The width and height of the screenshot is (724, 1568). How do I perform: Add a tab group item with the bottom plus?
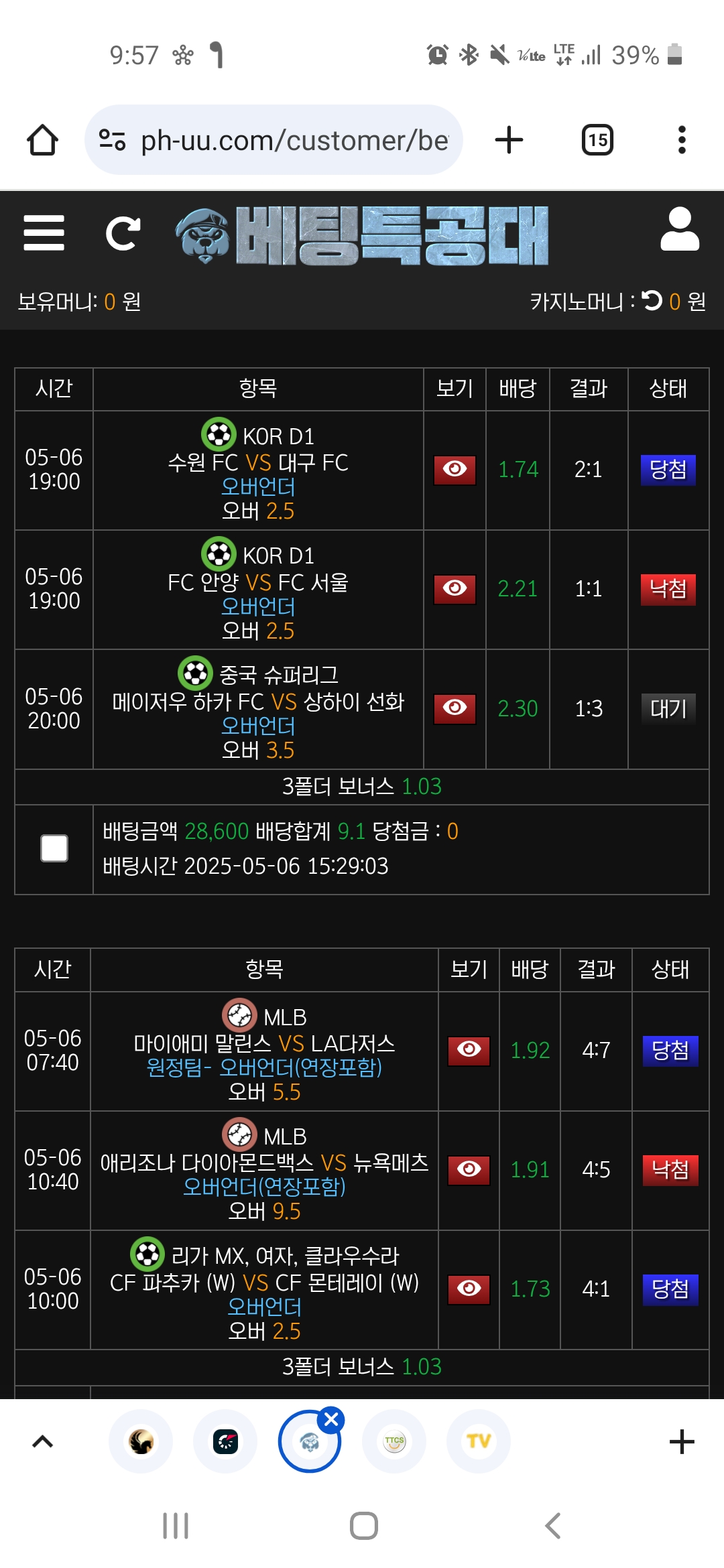coord(682,1441)
